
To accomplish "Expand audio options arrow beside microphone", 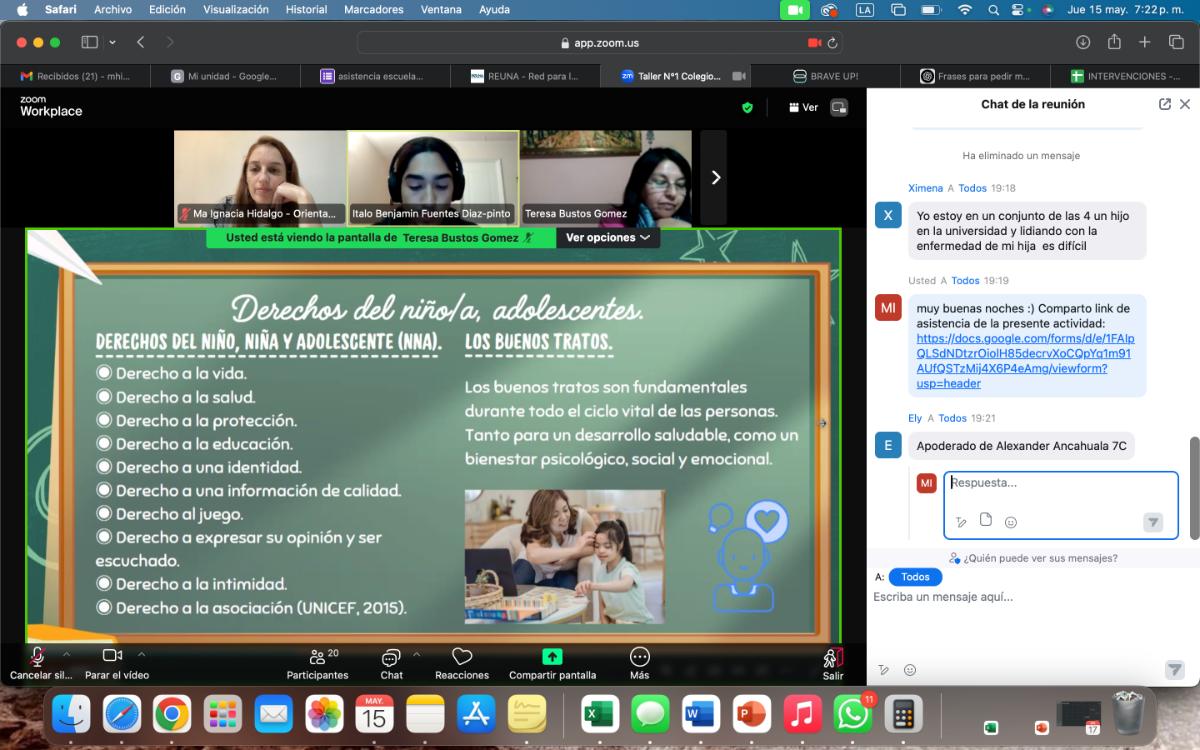I will coord(67,652).
